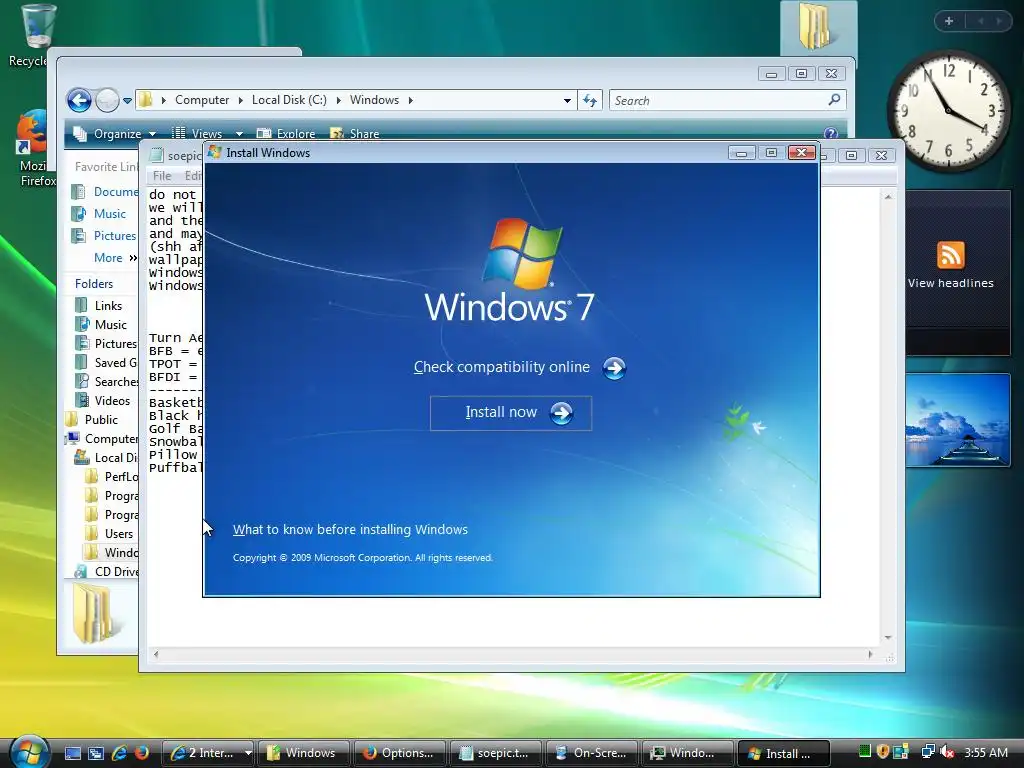The image size is (1024, 768).
Task: Expand More in Favorite Links
Action: pos(115,258)
